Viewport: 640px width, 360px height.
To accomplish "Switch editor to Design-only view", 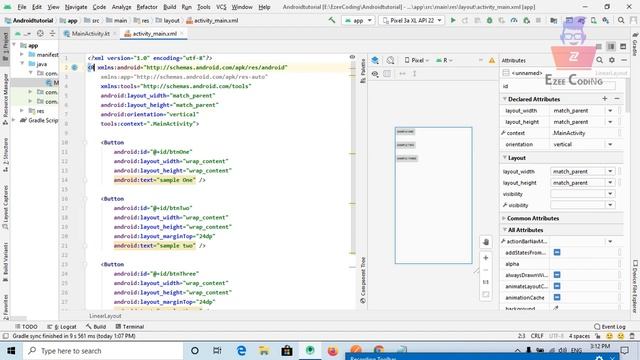I will [x=623, y=47].
